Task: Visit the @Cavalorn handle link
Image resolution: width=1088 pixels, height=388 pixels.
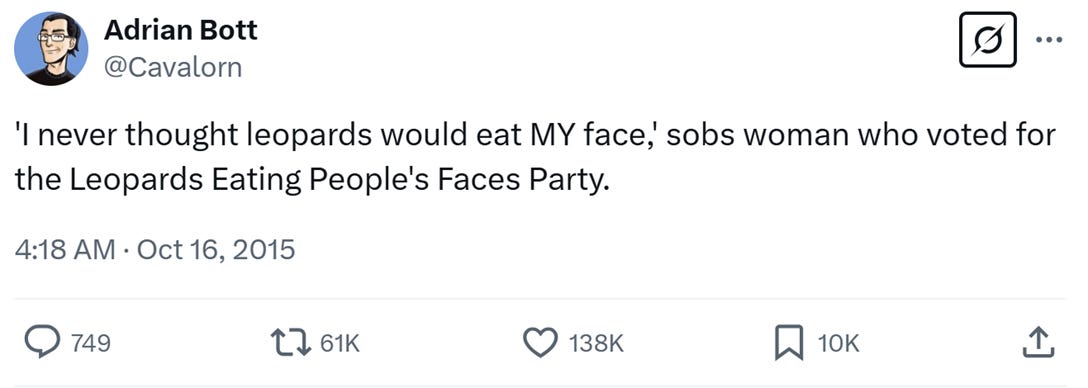Action: (173, 67)
